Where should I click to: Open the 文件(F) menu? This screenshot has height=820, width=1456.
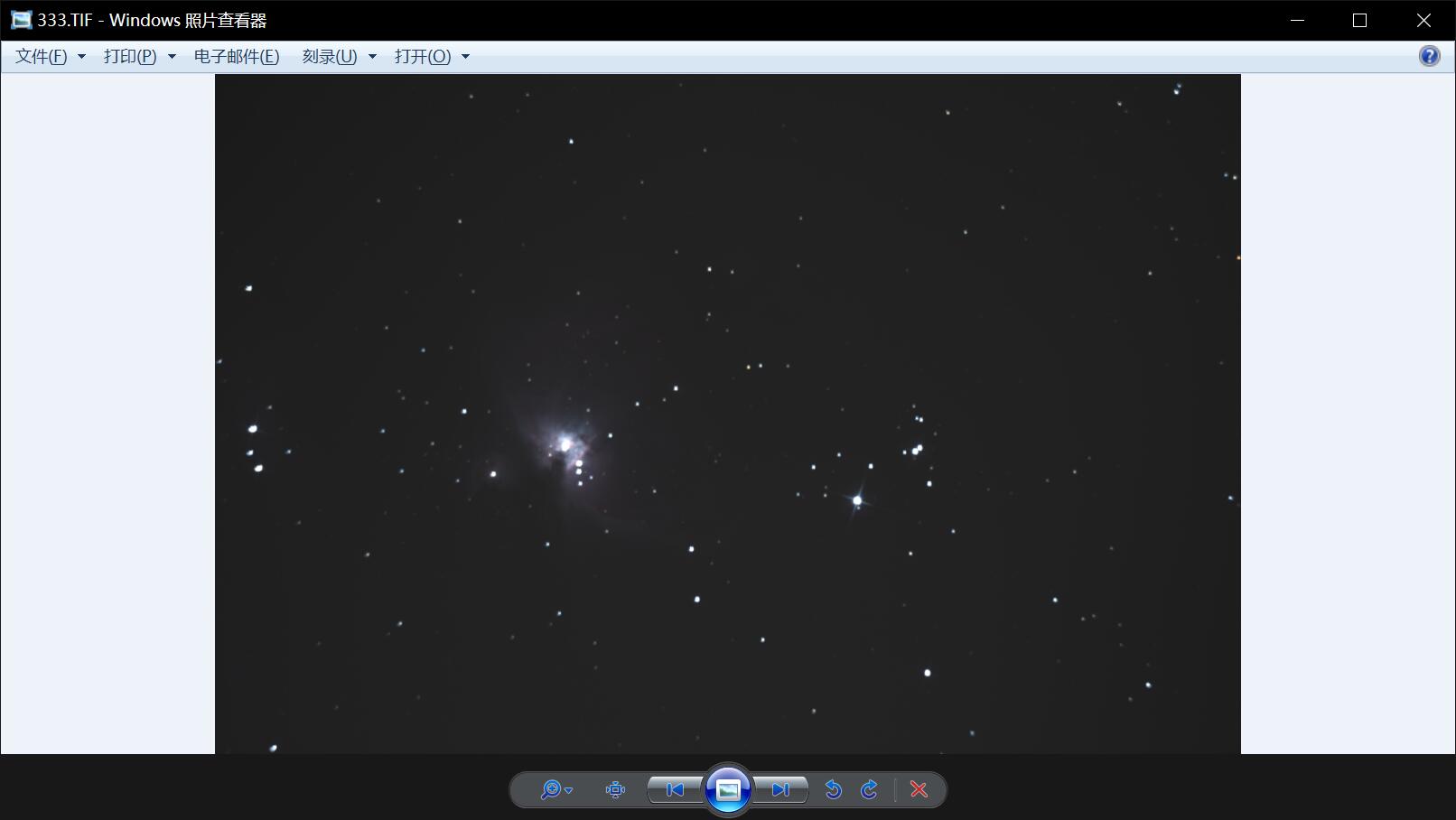pyautogui.click(x=42, y=56)
